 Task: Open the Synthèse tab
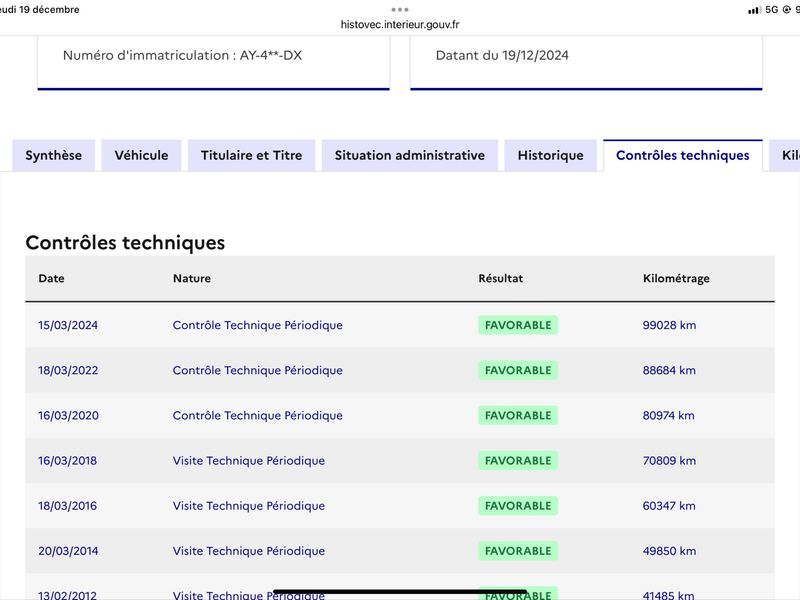click(54, 155)
